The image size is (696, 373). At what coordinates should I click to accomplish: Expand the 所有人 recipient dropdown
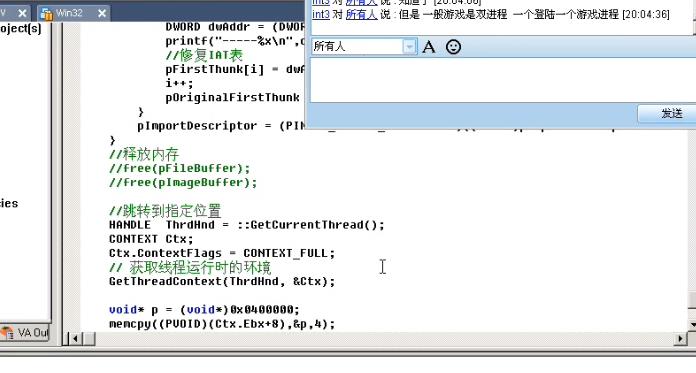pyautogui.click(x=409, y=47)
